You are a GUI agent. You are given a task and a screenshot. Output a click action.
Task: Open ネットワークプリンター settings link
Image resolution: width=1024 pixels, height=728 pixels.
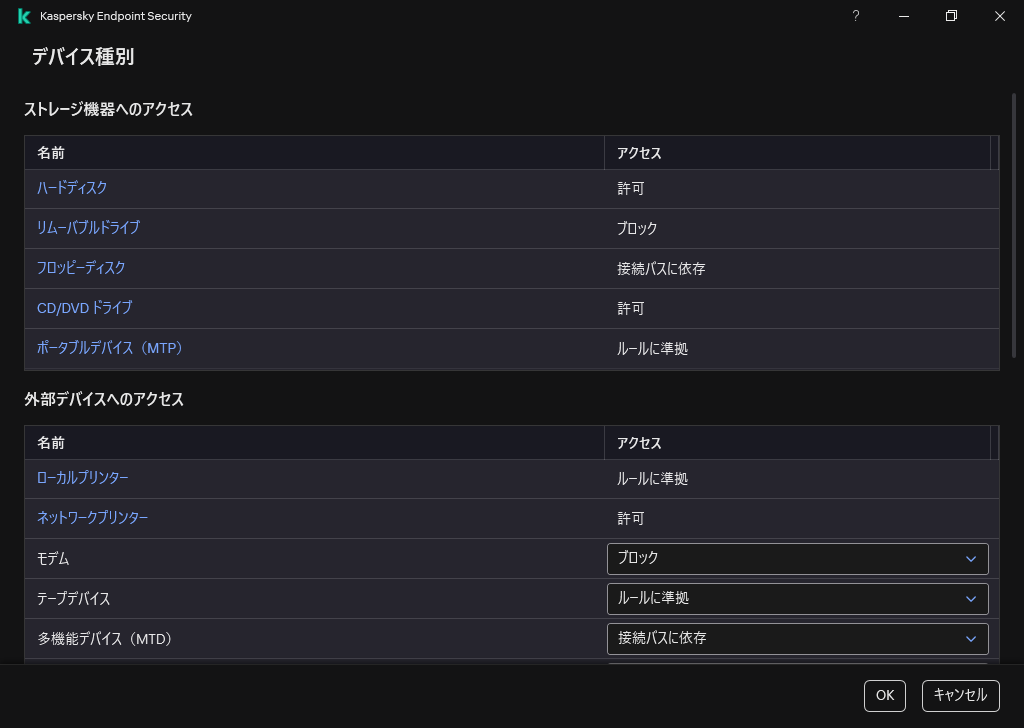(x=92, y=518)
